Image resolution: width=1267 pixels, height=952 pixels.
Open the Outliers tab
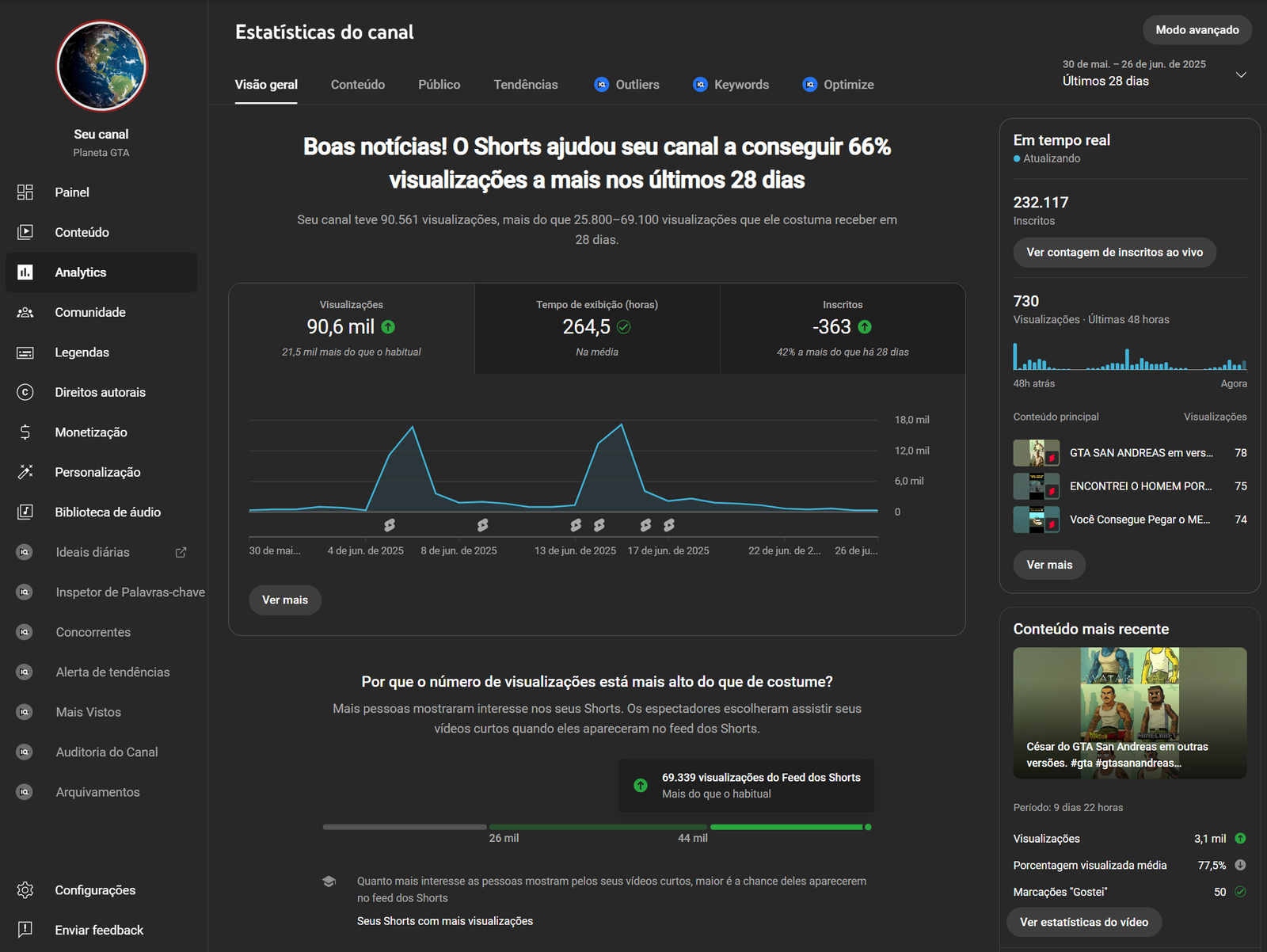pos(627,85)
